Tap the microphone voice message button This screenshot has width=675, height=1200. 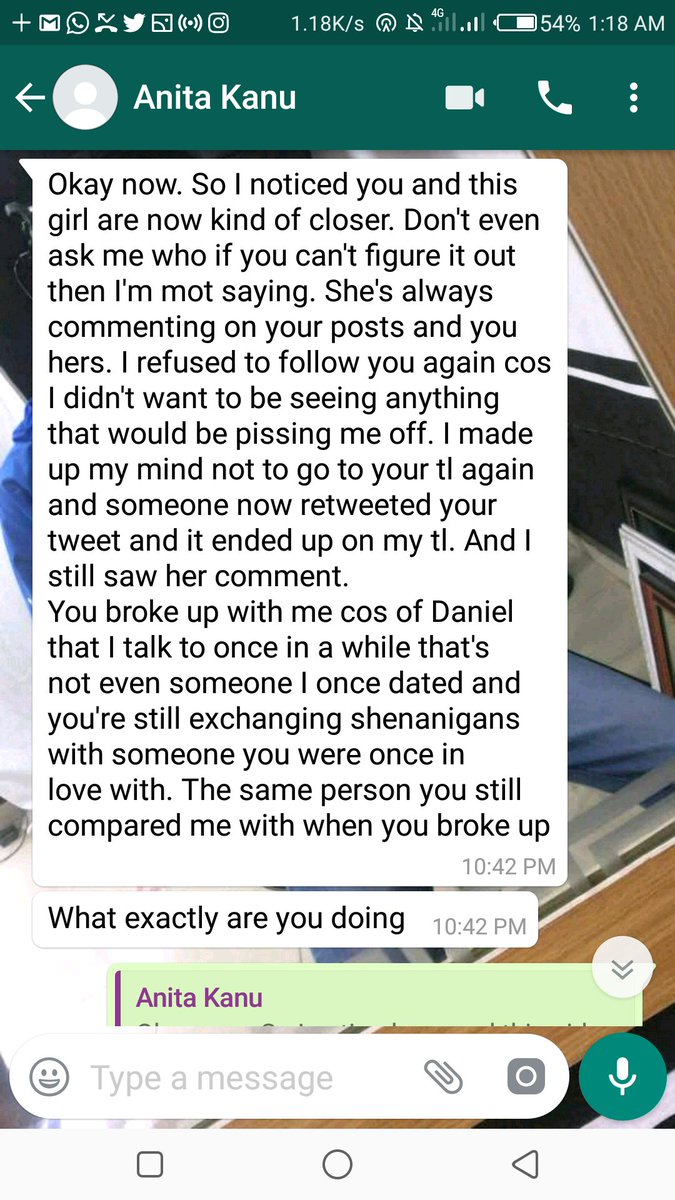tap(623, 1077)
